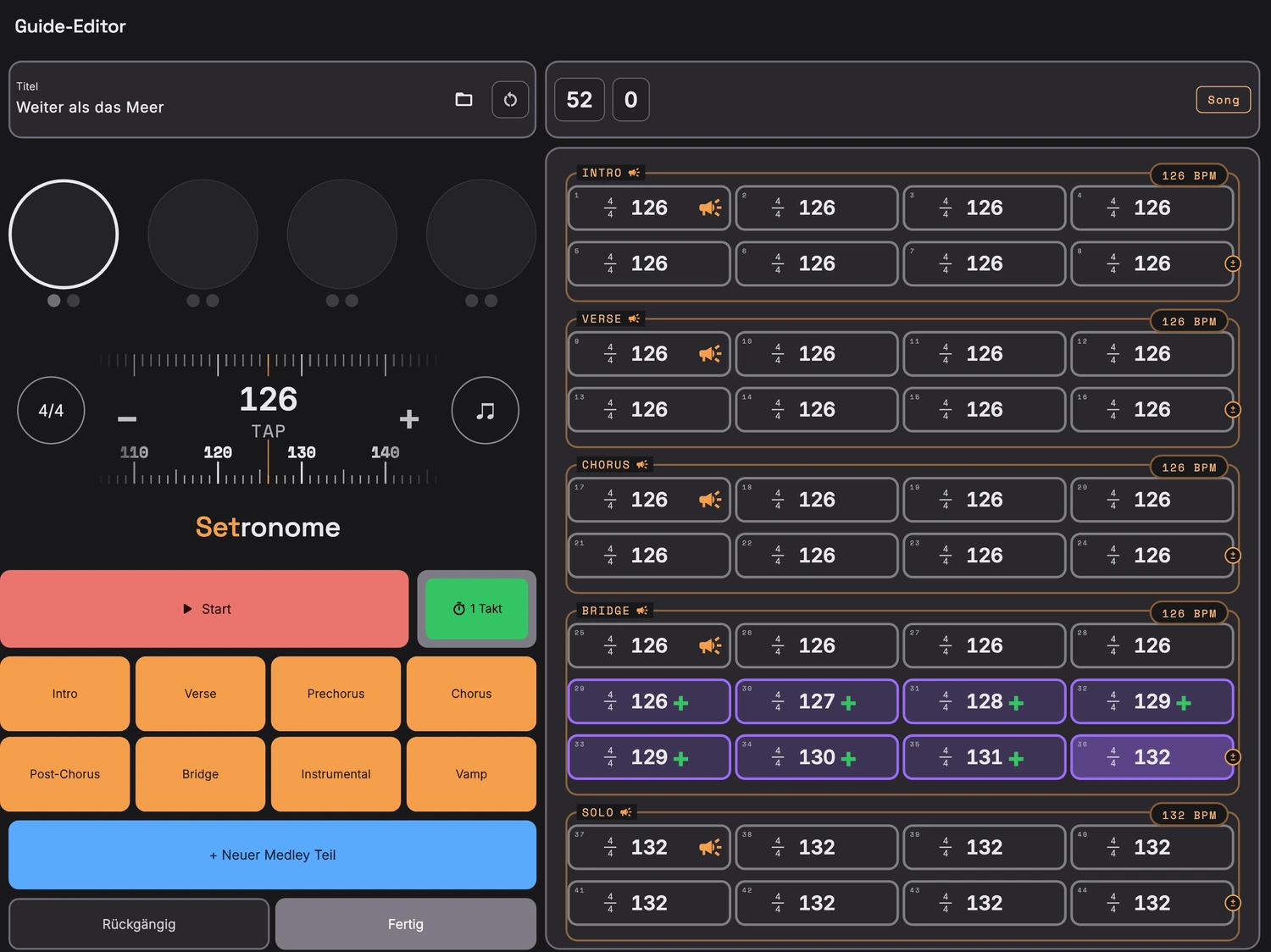Click the megaphone icon in measure 1
Screen dimensions: 1271x952
[710, 208]
